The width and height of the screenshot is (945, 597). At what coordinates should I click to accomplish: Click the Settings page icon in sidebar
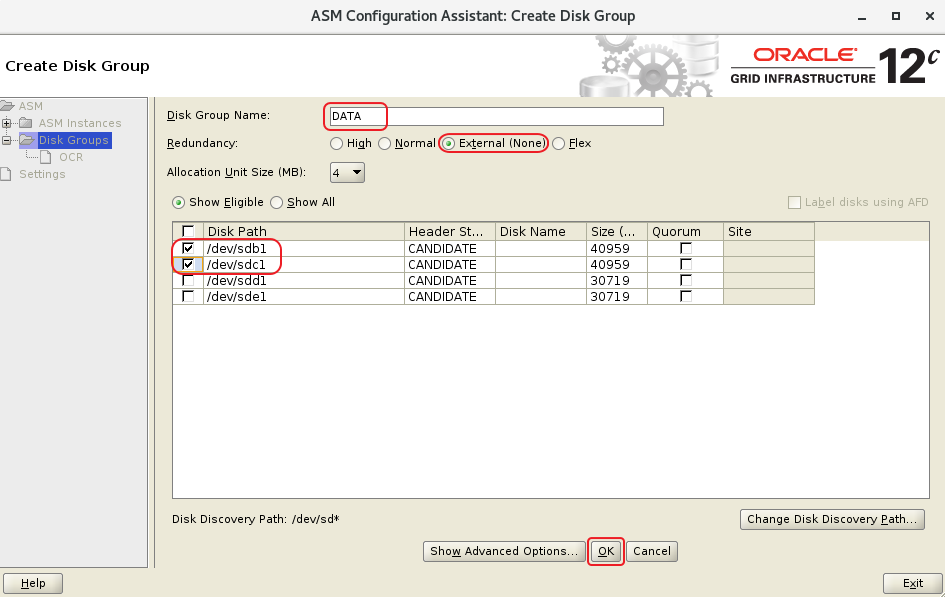[8, 174]
